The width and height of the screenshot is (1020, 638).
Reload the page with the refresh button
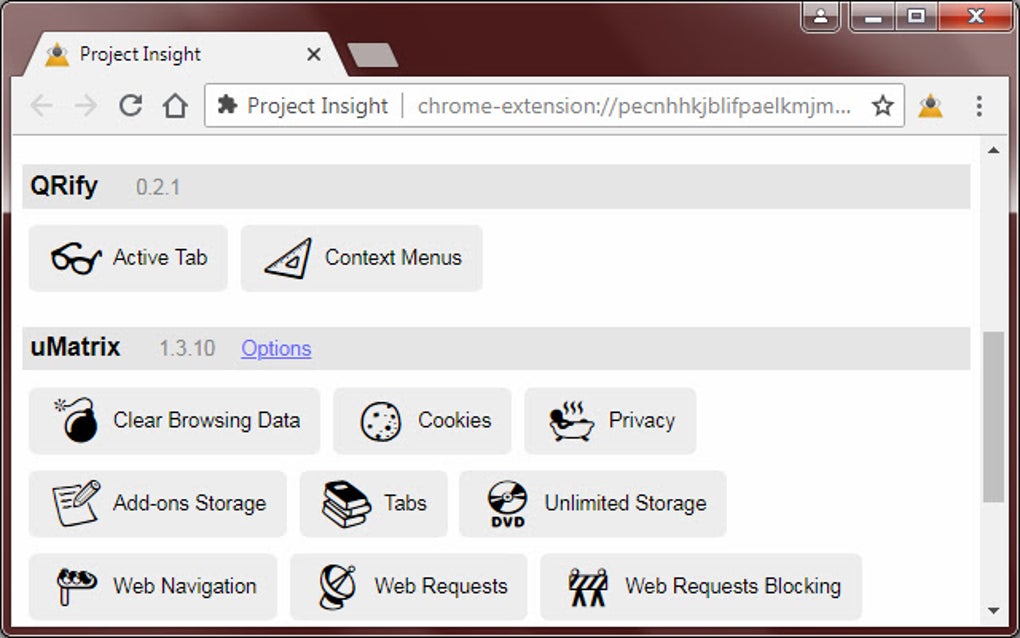(x=131, y=105)
